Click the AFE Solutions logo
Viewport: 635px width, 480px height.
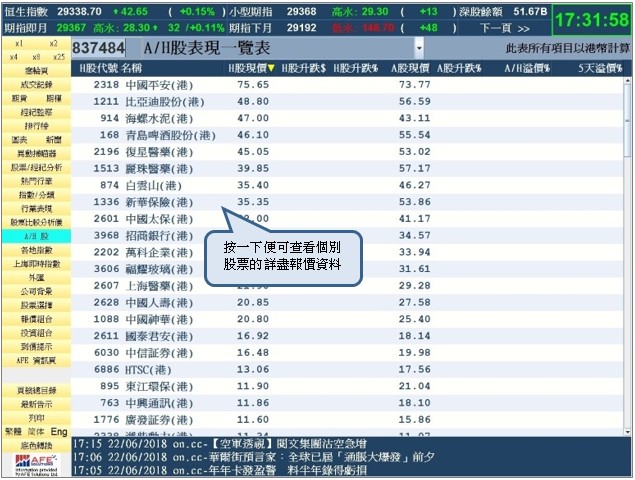36,465
